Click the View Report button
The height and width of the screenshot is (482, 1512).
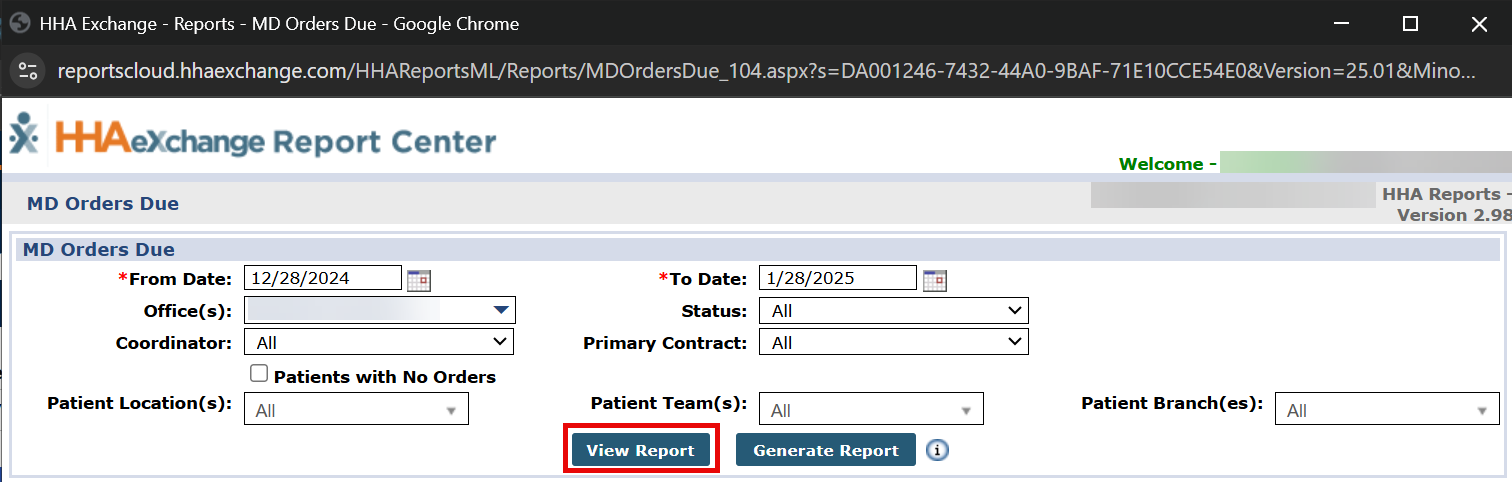tap(640, 451)
